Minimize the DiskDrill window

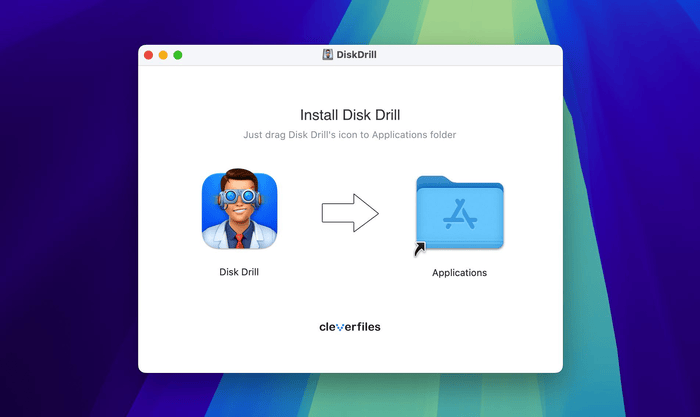[163, 55]
